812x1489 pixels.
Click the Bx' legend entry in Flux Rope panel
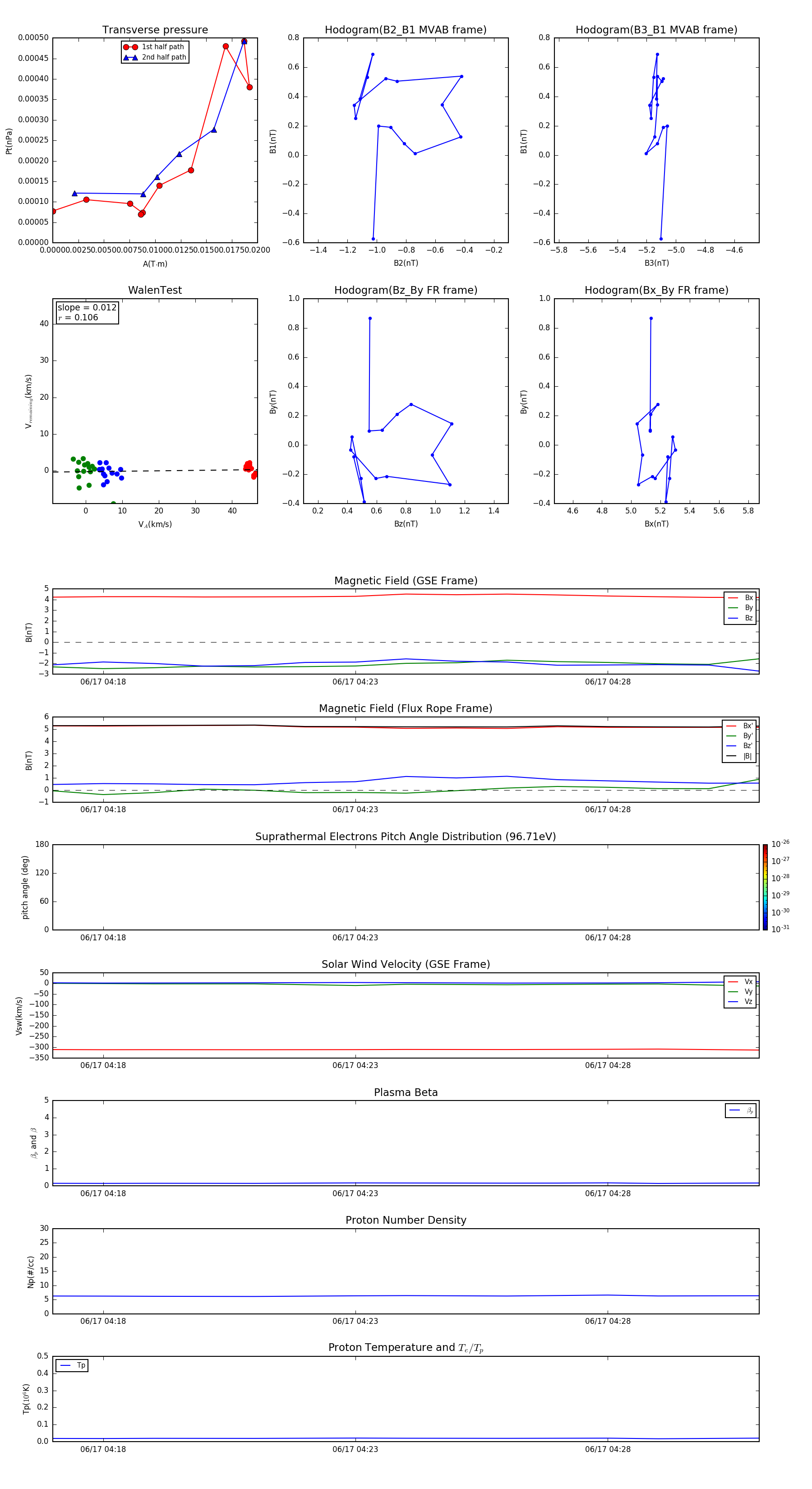739,726
